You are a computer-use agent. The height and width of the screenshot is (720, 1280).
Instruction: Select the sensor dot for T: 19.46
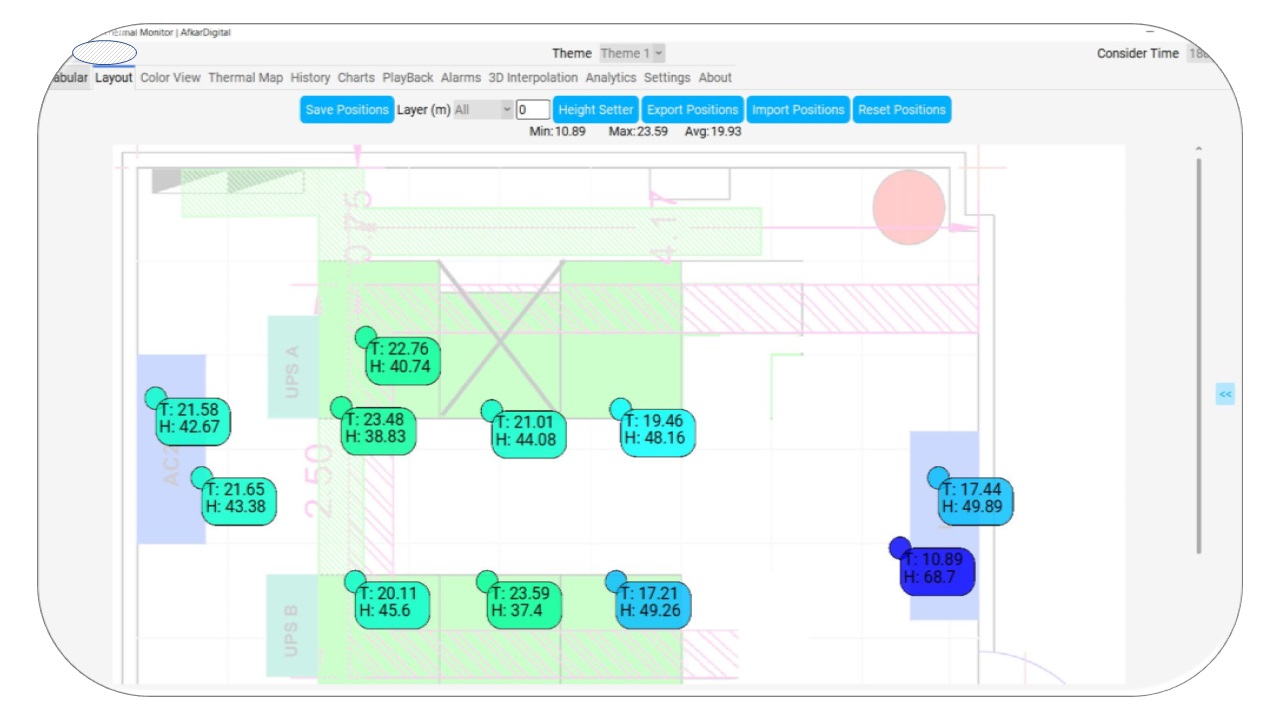(620, 408)
